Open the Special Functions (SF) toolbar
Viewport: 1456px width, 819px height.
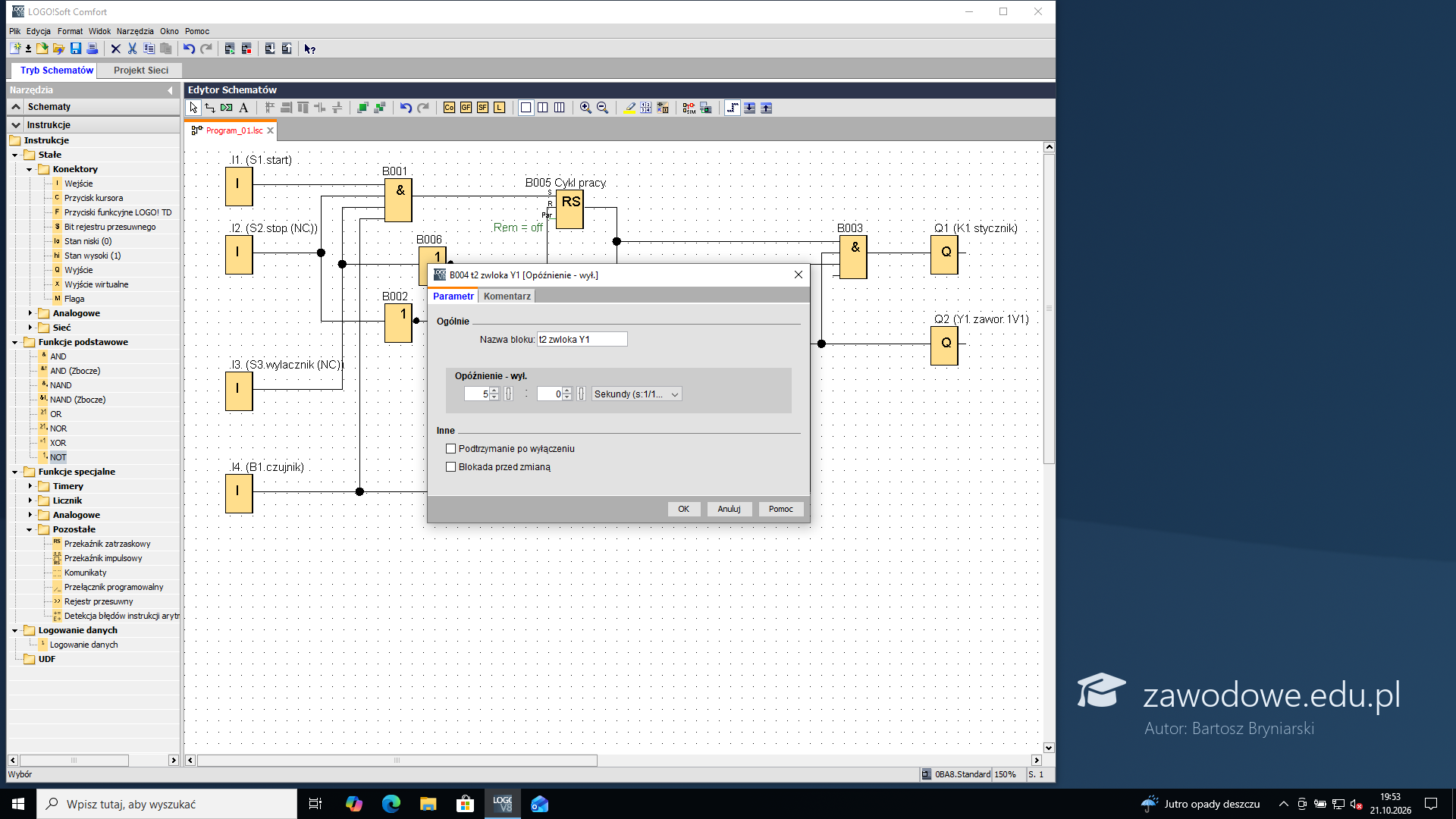482,108
